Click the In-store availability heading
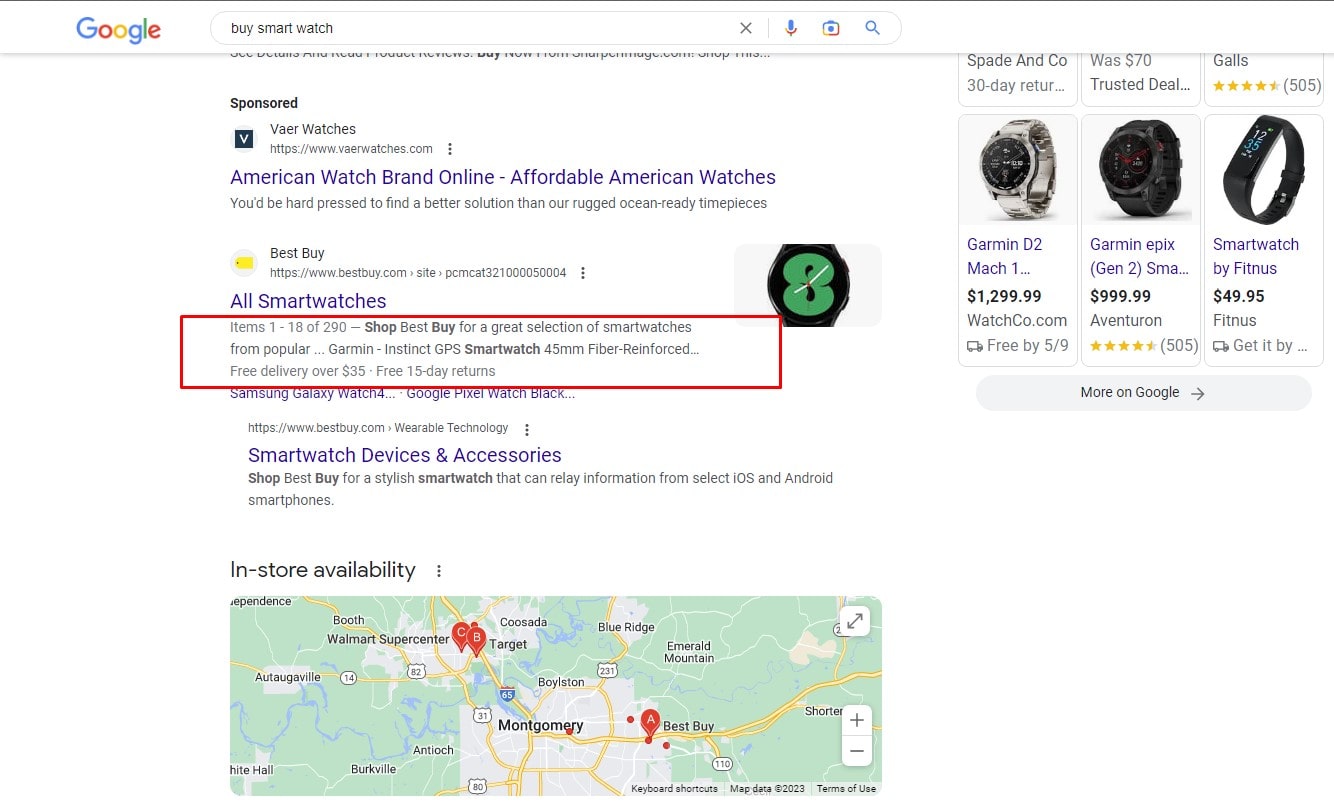1334x806 pixels. click(323, 570)
